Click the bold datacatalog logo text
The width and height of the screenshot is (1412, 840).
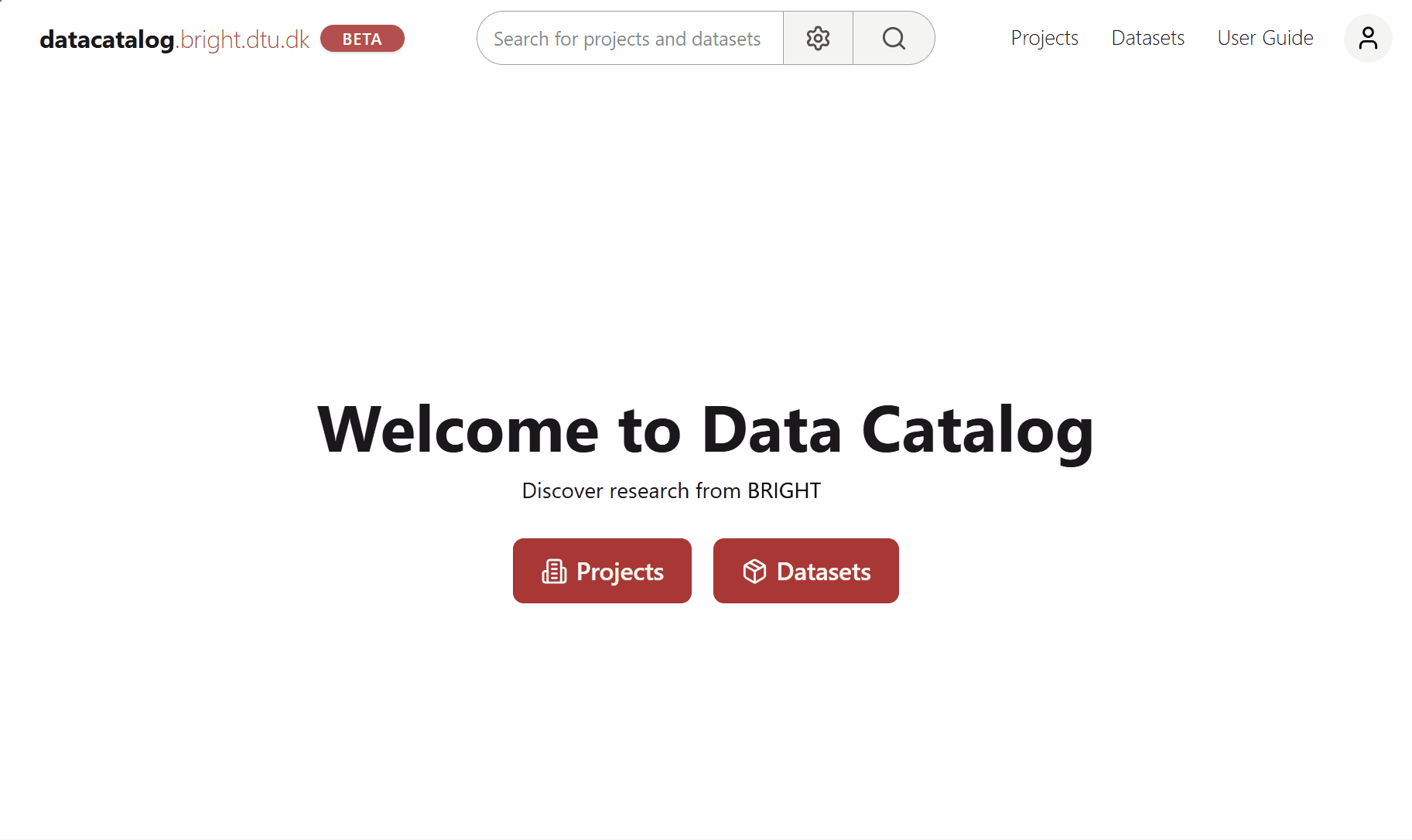tap(107, 39)
